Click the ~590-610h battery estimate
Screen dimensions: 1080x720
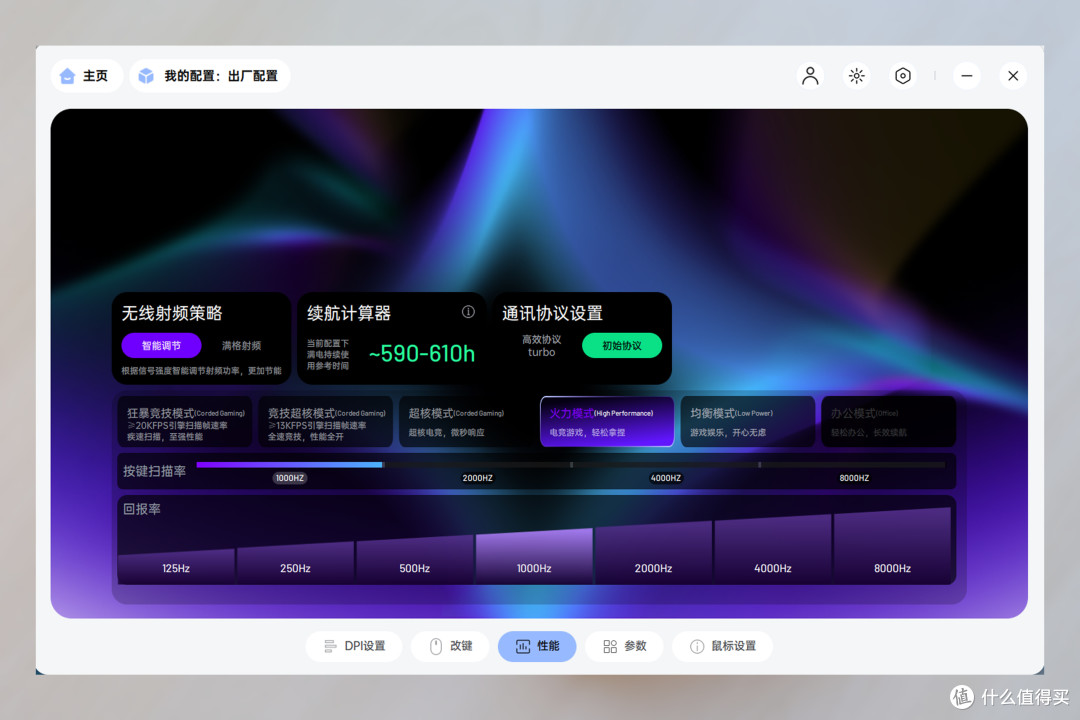click(x=422, y=353)
